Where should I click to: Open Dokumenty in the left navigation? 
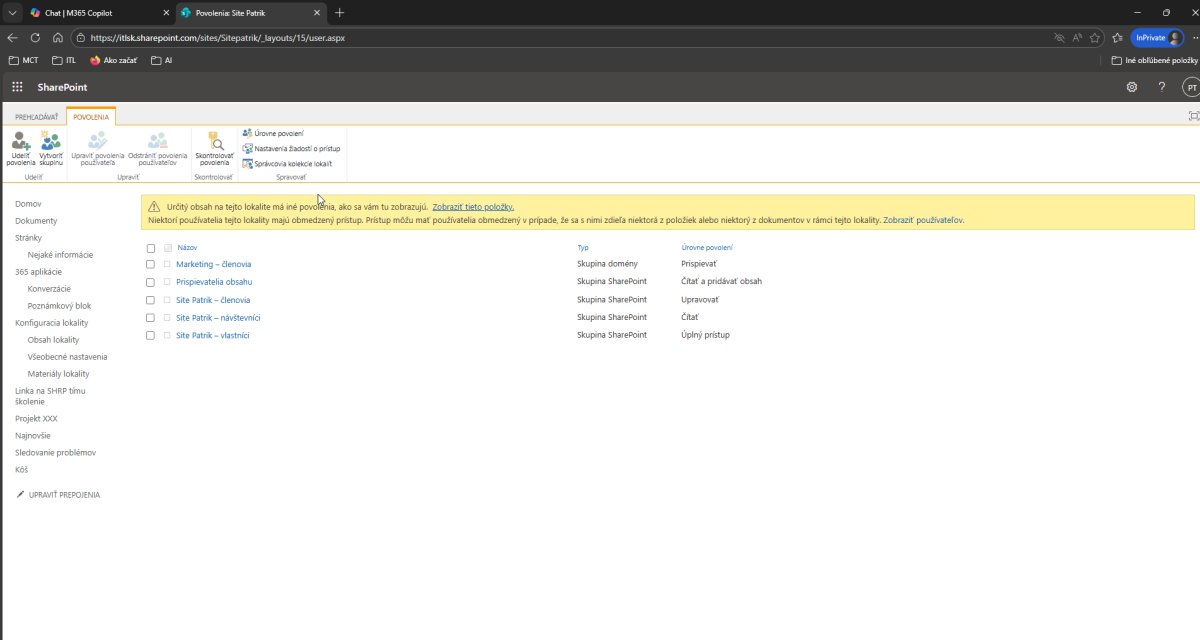[x=36, y=221]
